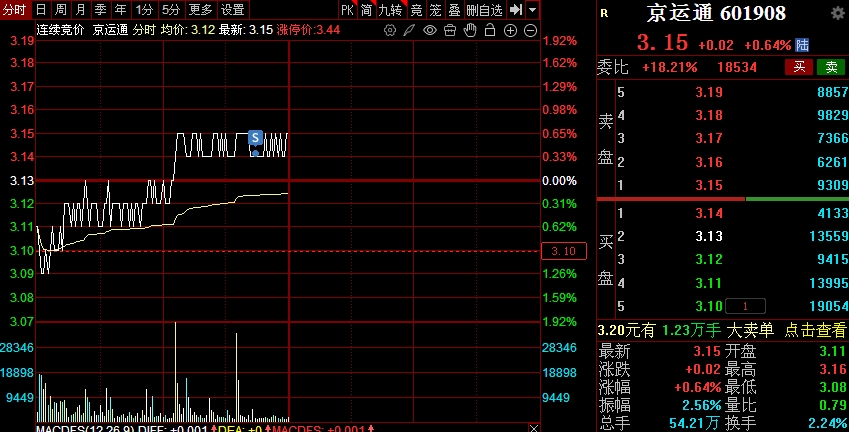This screenshot has height=432, width=849.
Task: Switch to 周 weekly chart tab
Action: click(x=61, y=10)
